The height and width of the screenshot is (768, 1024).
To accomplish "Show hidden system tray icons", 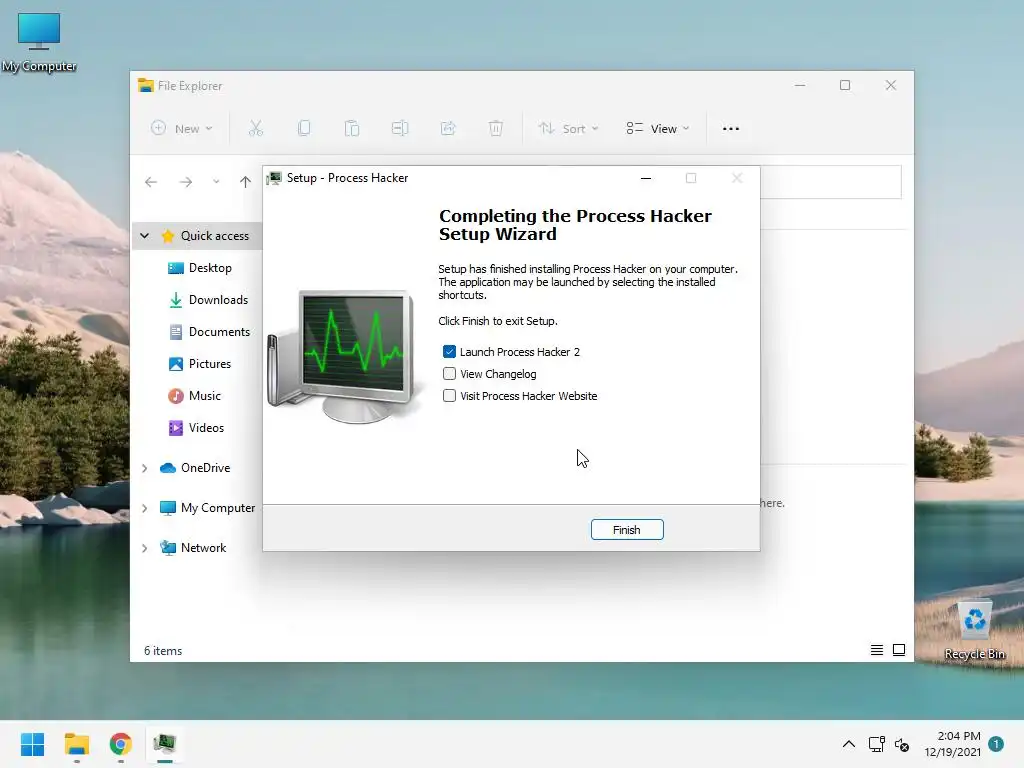I will pos(848,744).
